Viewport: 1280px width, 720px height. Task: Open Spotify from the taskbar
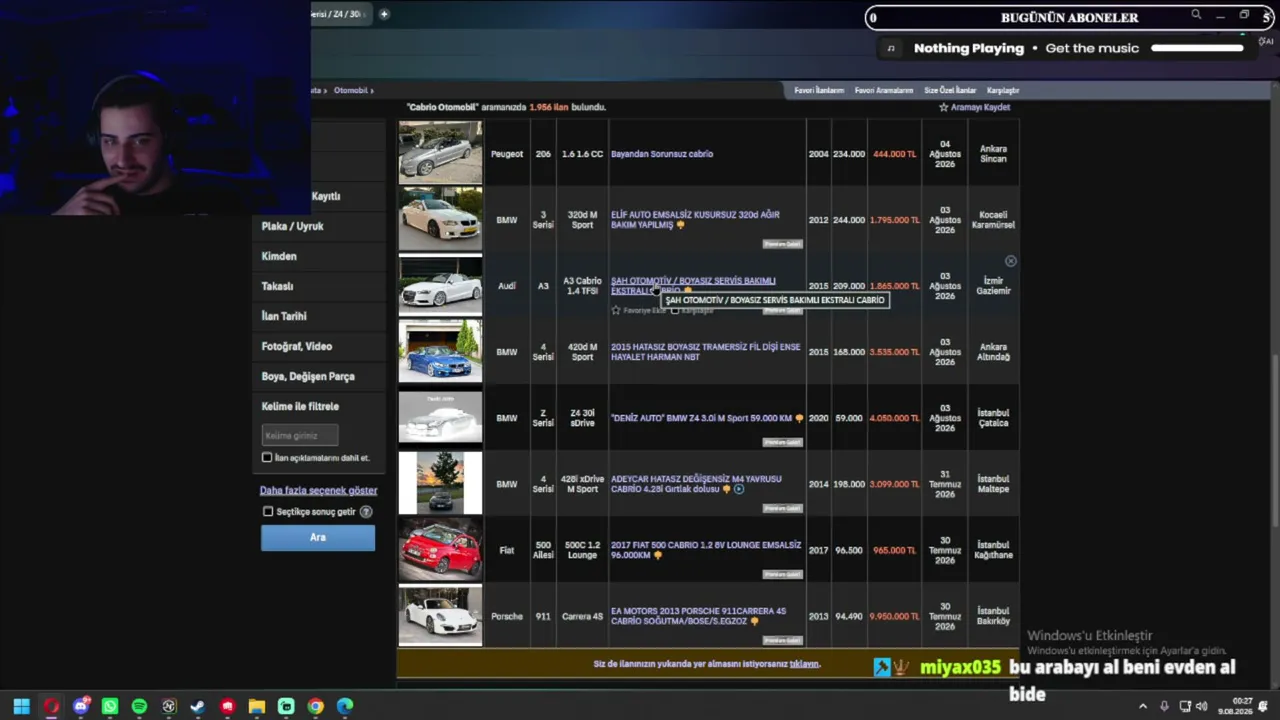coord(139,706)
